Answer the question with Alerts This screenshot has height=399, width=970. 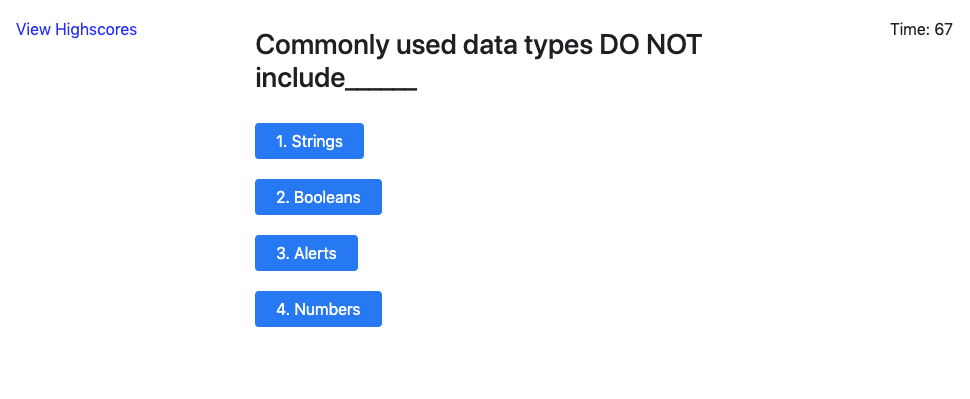tap(306, 253)
